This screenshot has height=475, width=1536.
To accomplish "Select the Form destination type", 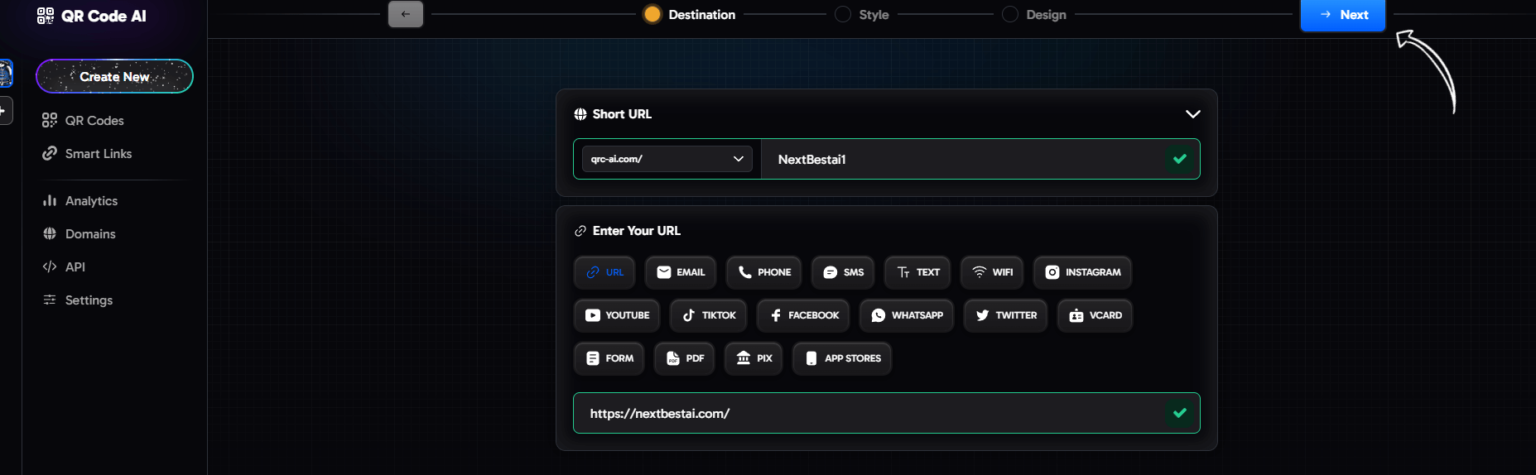I will [x=609, y=358].
